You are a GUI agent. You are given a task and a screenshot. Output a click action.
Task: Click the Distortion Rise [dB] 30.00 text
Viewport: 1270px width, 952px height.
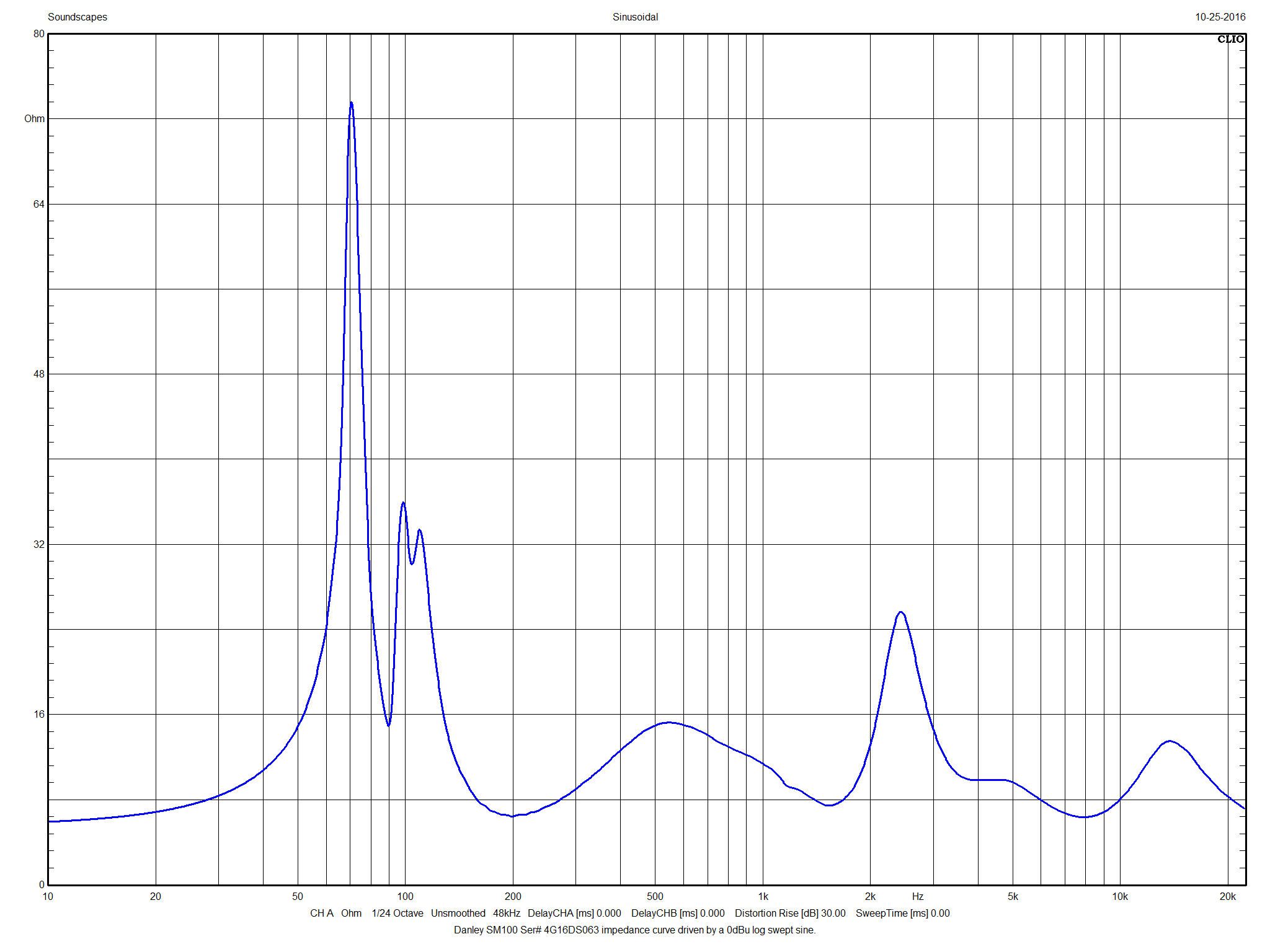[790, 913]
